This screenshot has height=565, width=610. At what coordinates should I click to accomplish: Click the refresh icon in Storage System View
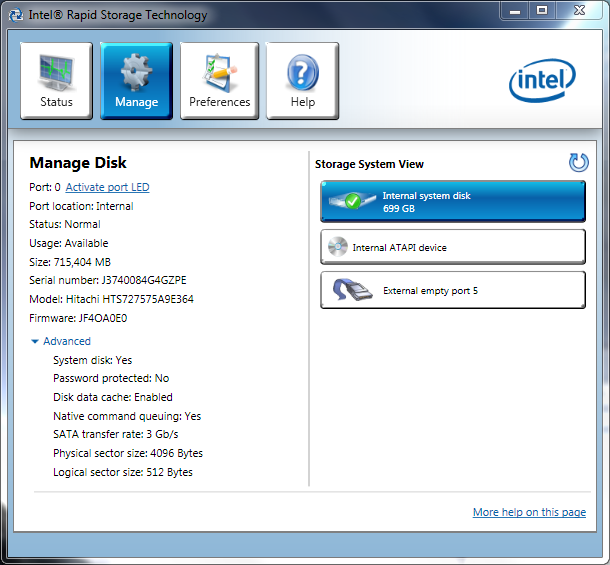pos(578,162)
